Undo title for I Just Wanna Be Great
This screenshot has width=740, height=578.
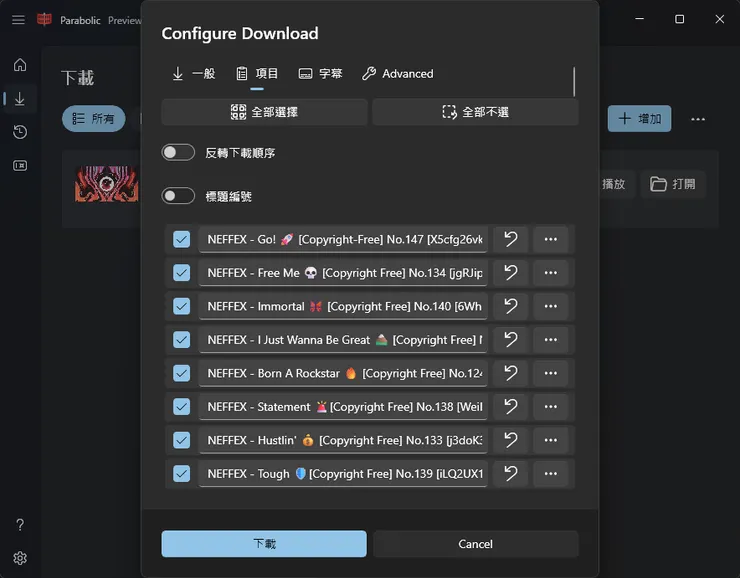click(x=511, y=340)
